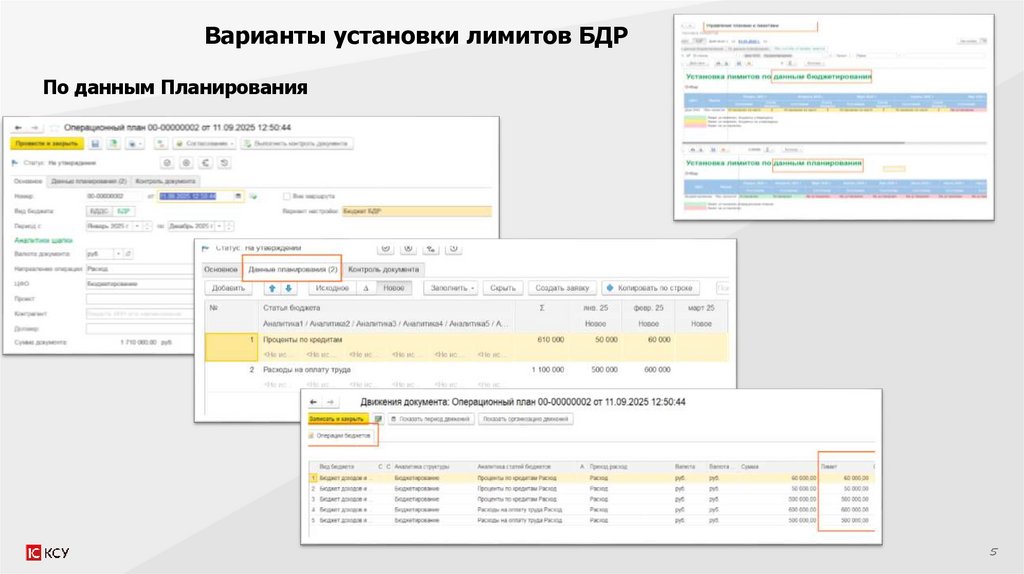
Task: Select the row Расходы на оплату труда
Action: 467,376
